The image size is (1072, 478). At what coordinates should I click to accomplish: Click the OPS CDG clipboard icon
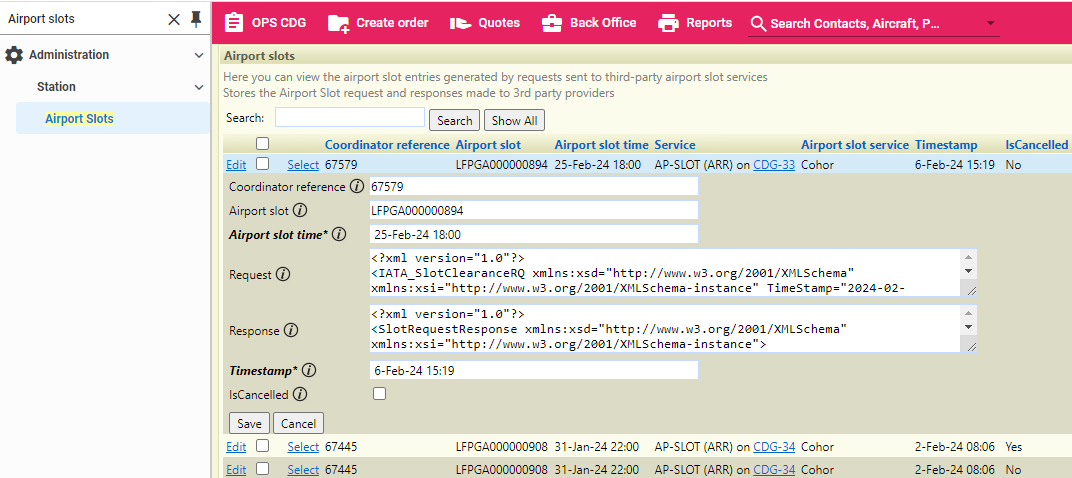coord(234,23)
